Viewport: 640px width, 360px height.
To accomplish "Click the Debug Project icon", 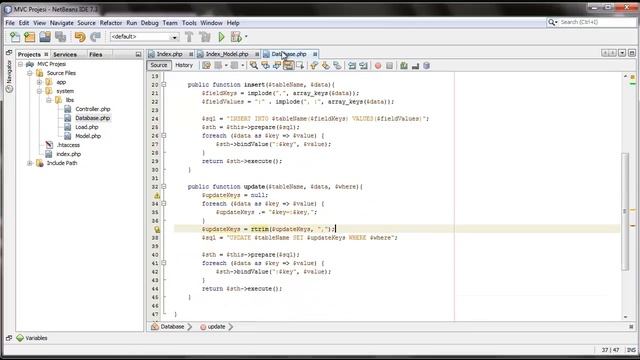I will [236, 37].
